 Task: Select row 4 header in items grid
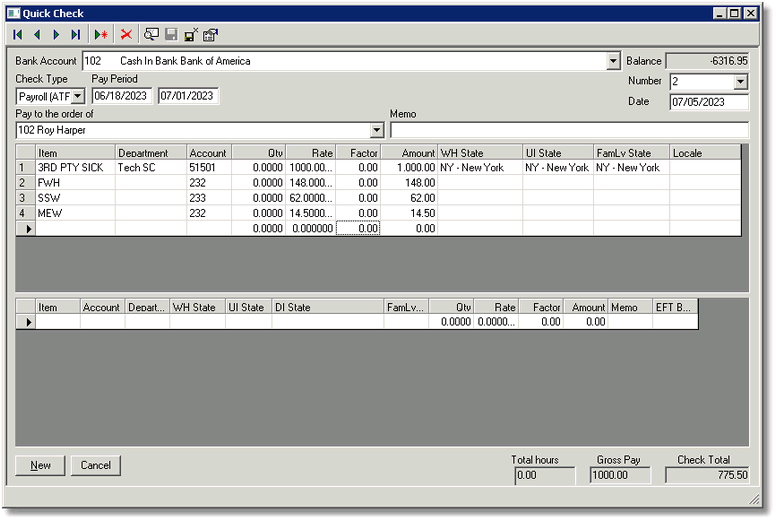tap(26, 214)
